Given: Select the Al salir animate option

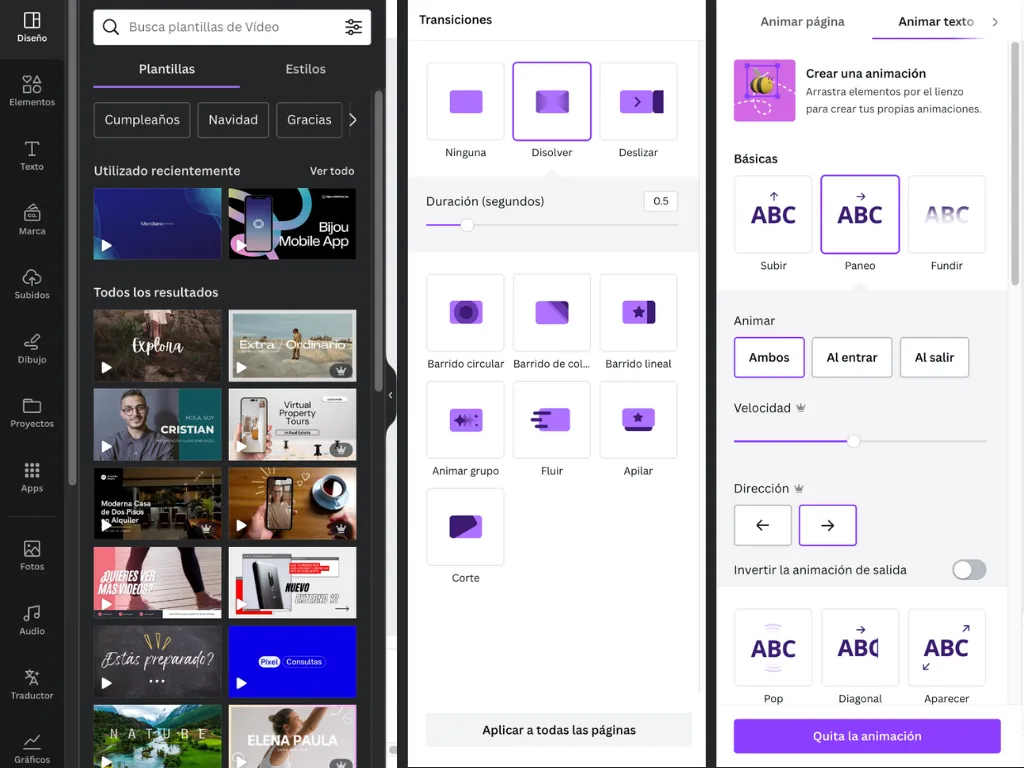Looking at the screenshot, I should pos(934,357).
